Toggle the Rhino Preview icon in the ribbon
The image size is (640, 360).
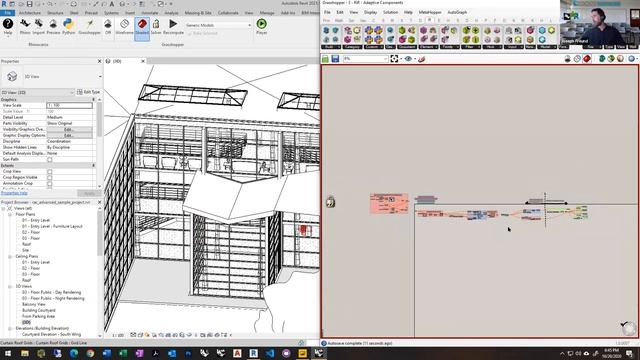click(x=53, y=27)
